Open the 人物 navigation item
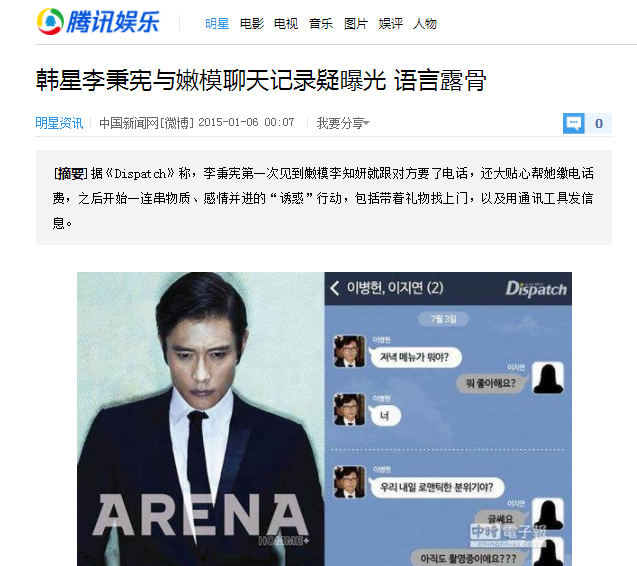The width and height of the screenshot is (637, 566). (x=425, y=24)
